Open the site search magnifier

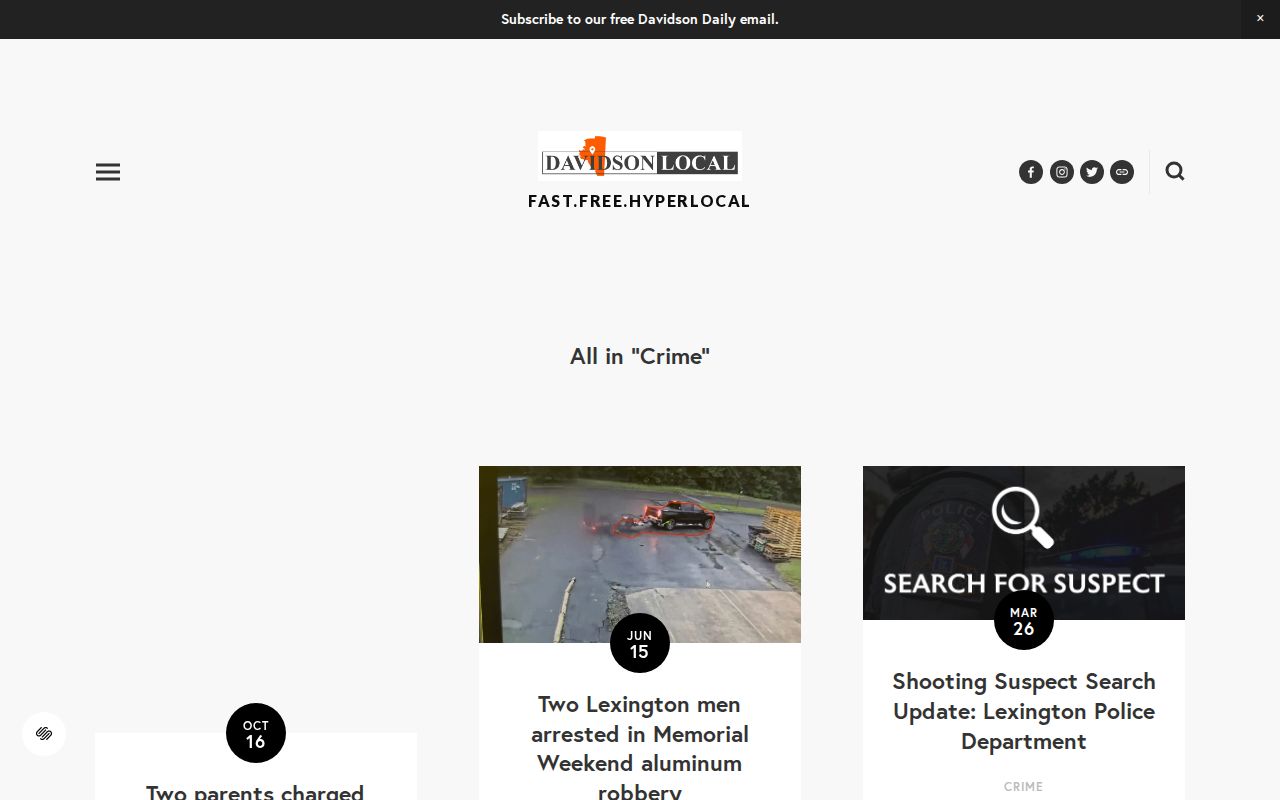(x=1175, y=171)
